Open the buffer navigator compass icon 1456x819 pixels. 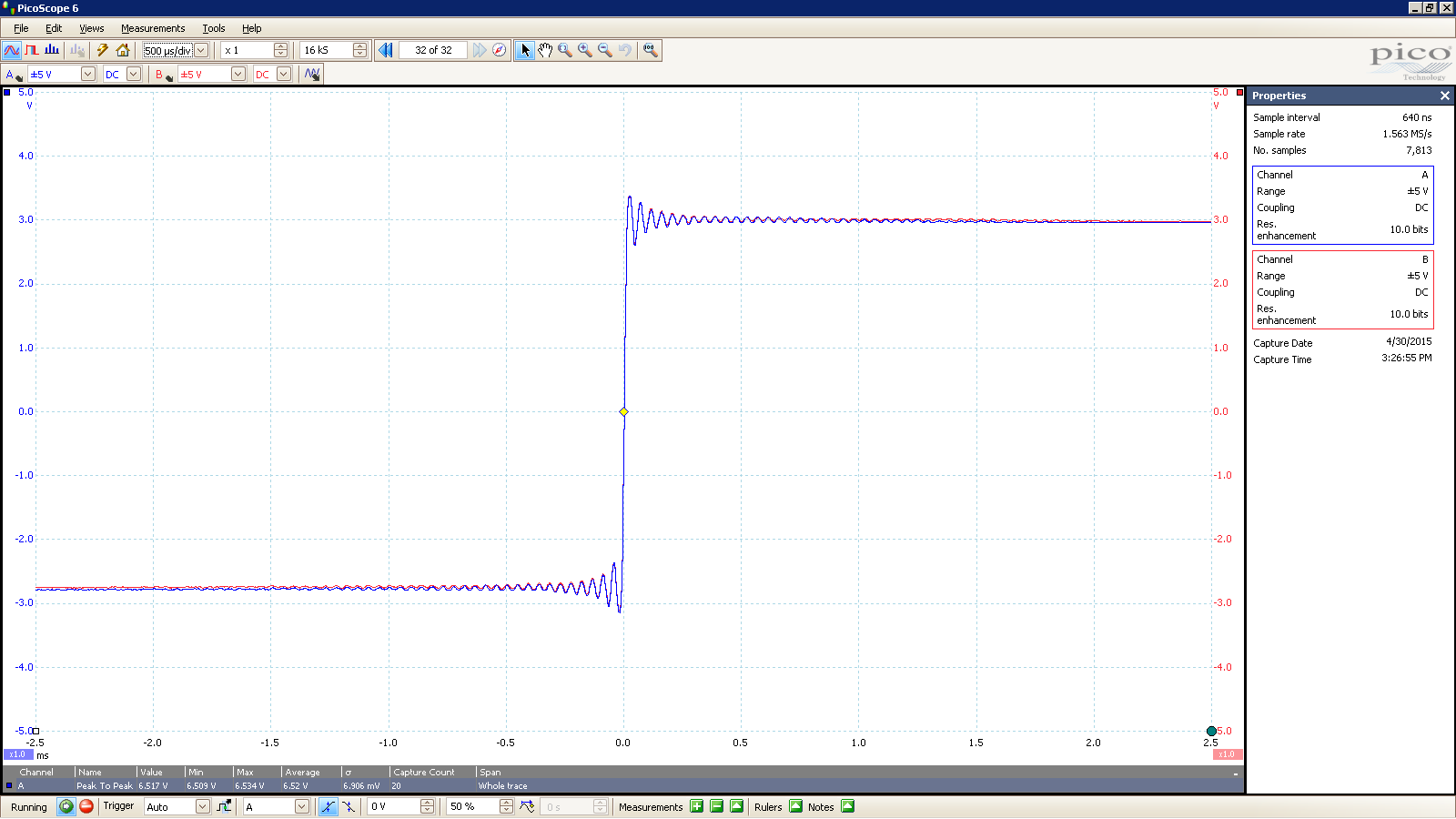(x=500, y=50)
